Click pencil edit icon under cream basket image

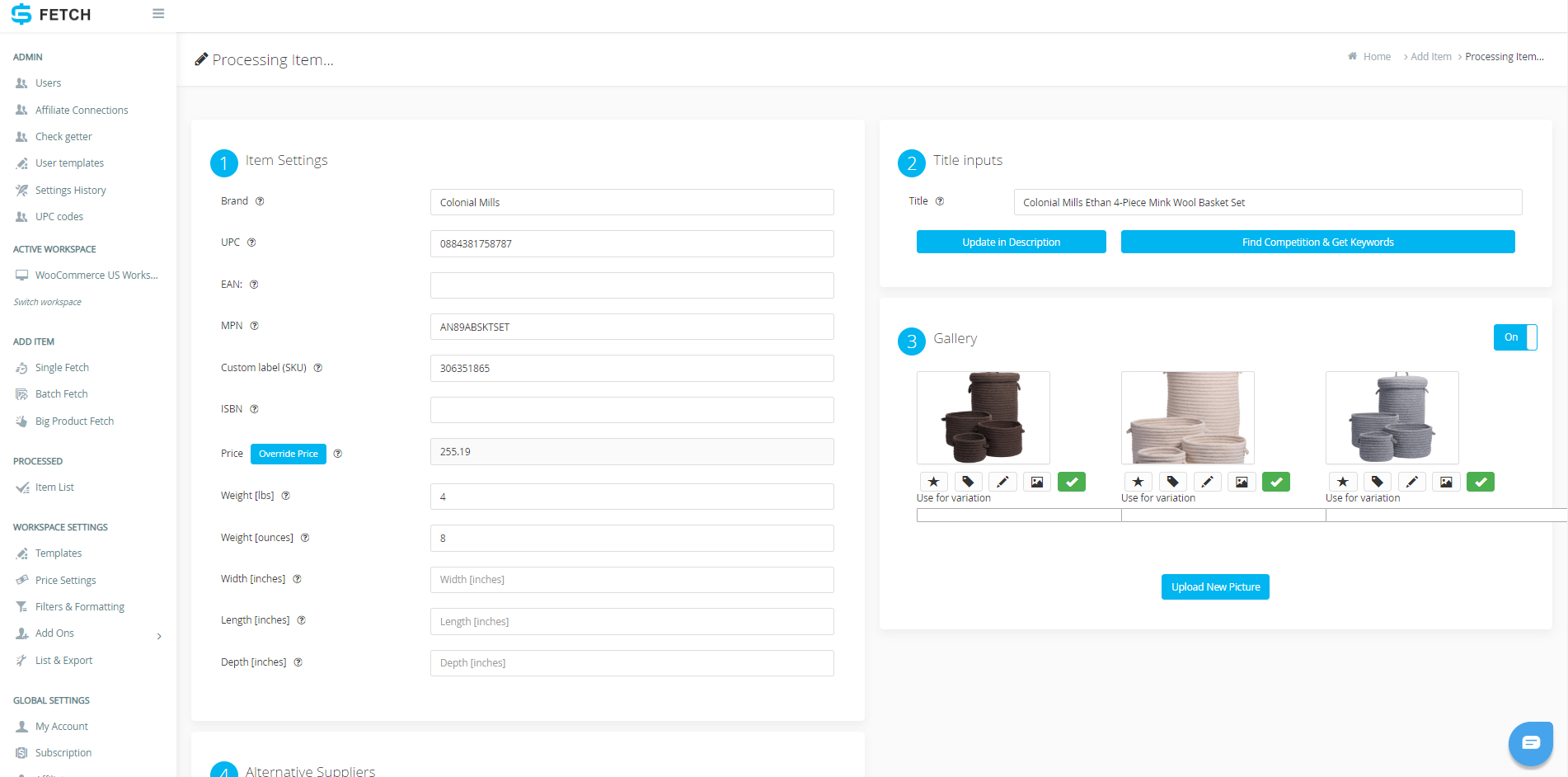pyautogui.click(x=1207, y=482)
